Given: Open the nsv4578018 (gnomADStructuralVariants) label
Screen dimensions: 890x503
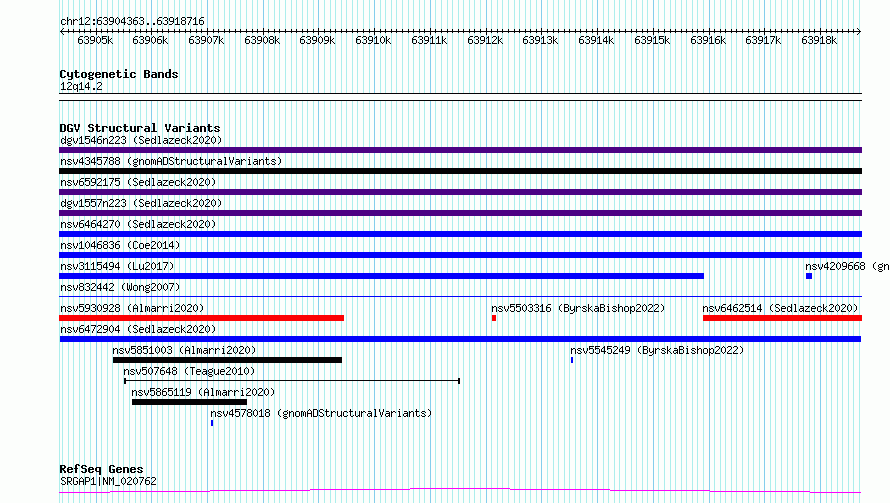Looking at the screenshot, I should (321, 413).
